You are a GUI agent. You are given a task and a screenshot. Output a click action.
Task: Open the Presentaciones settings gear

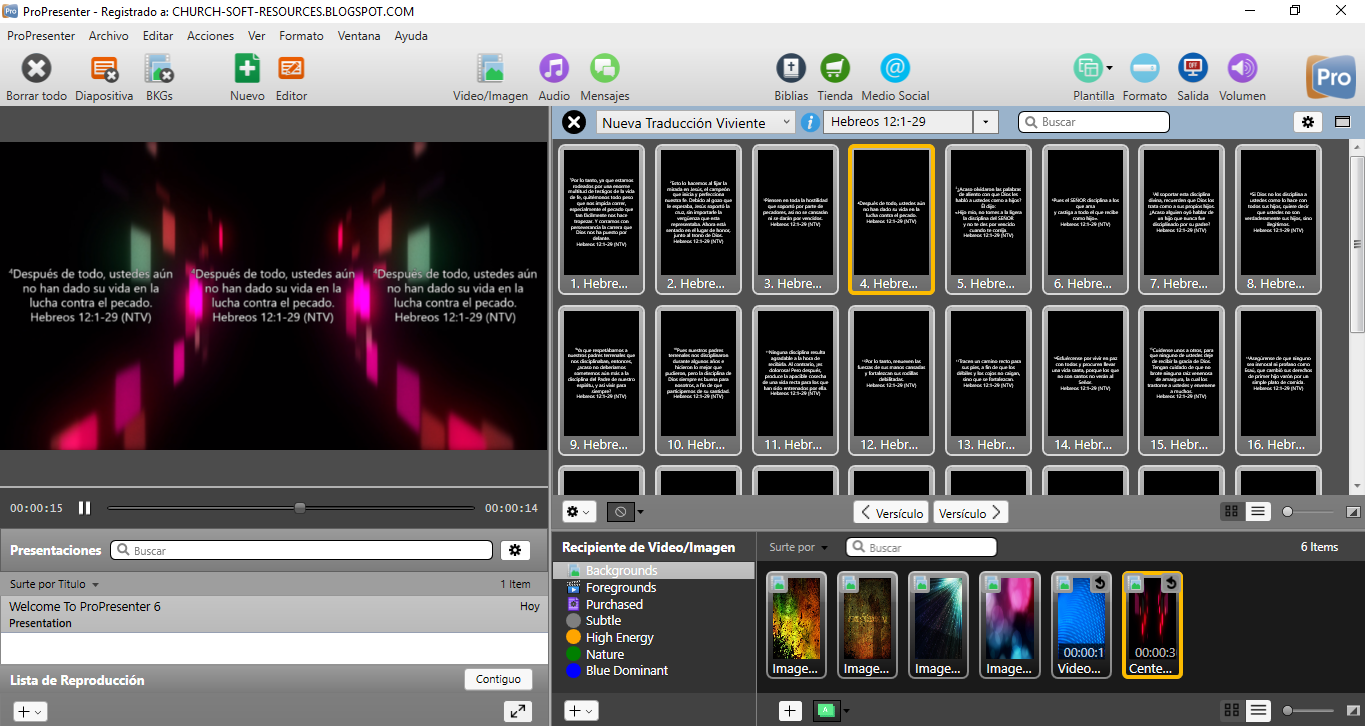(515, 550)
